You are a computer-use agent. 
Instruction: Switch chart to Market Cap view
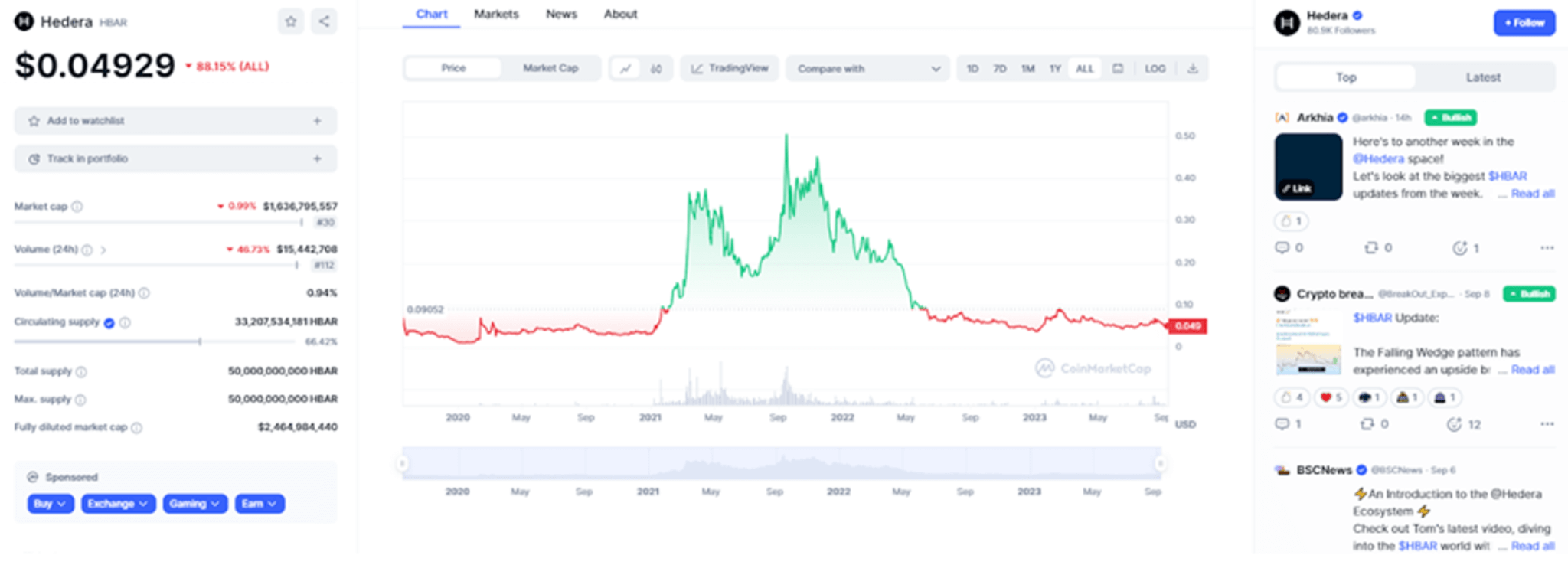point(550,68)
